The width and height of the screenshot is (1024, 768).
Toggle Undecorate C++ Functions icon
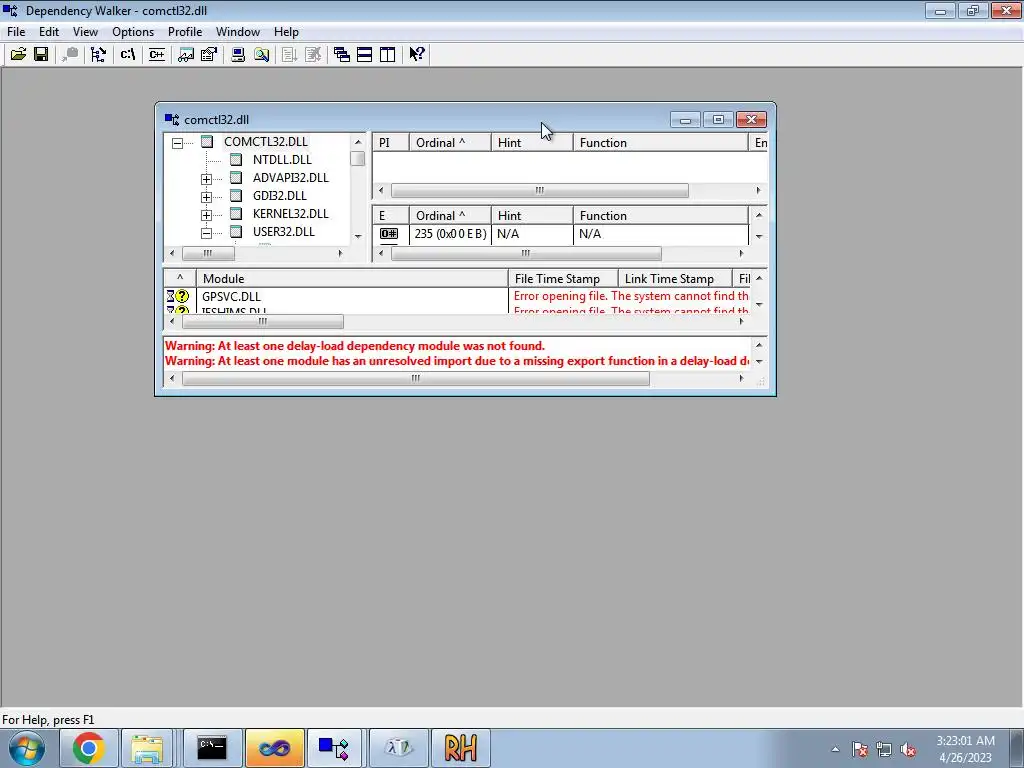157,54
